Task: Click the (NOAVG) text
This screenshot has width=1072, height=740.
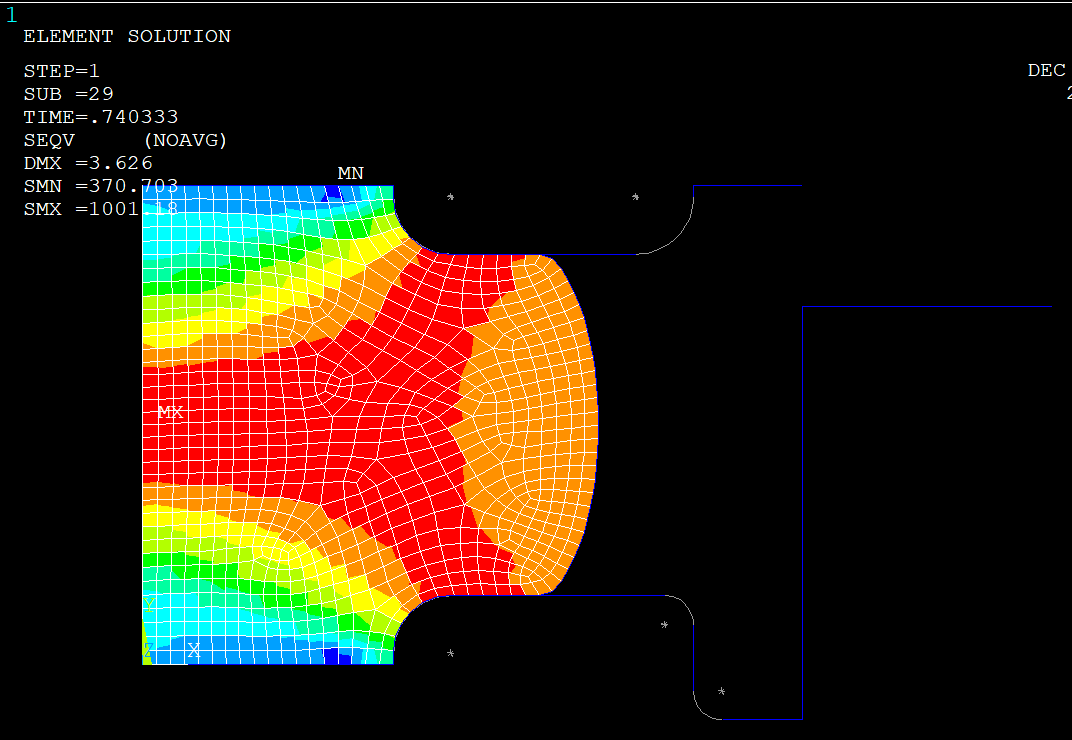Action: click(x=185, y=140)
